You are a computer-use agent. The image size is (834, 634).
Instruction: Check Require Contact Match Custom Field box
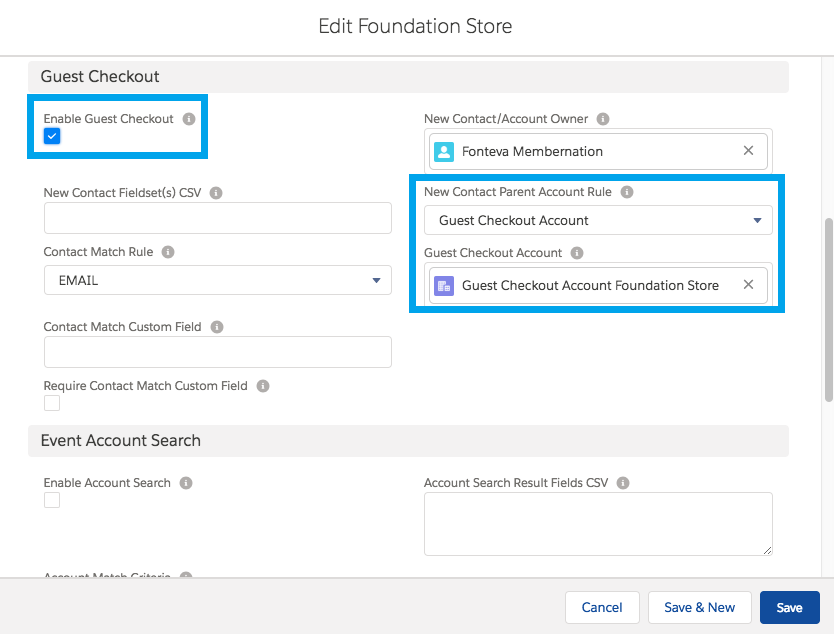[x=52, y=403]
